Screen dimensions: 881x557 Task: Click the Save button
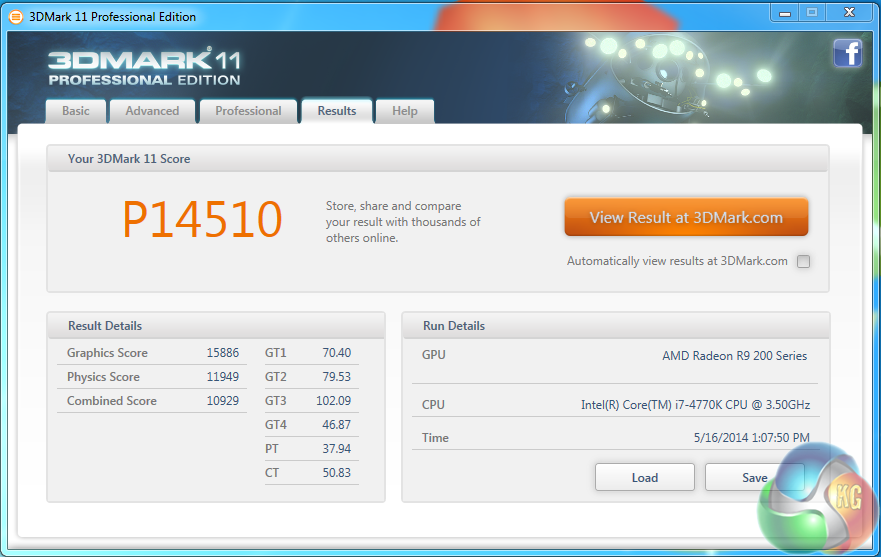tap(750, 477)
